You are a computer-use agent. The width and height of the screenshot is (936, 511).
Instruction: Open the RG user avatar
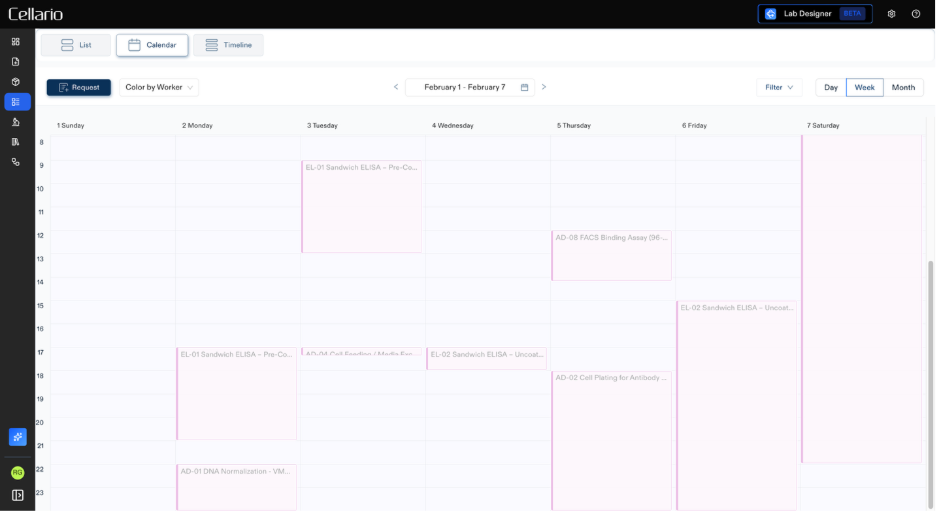tap(17, 472)
